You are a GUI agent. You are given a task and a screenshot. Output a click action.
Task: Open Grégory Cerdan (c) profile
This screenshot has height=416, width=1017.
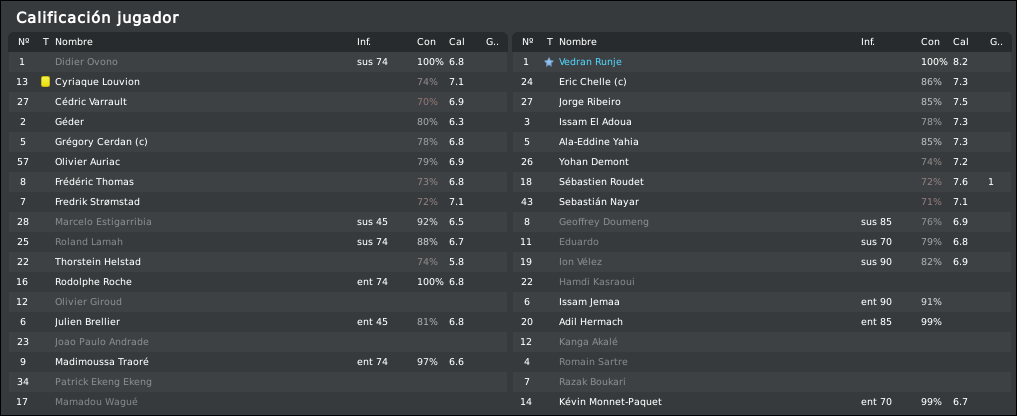point(102,141)
